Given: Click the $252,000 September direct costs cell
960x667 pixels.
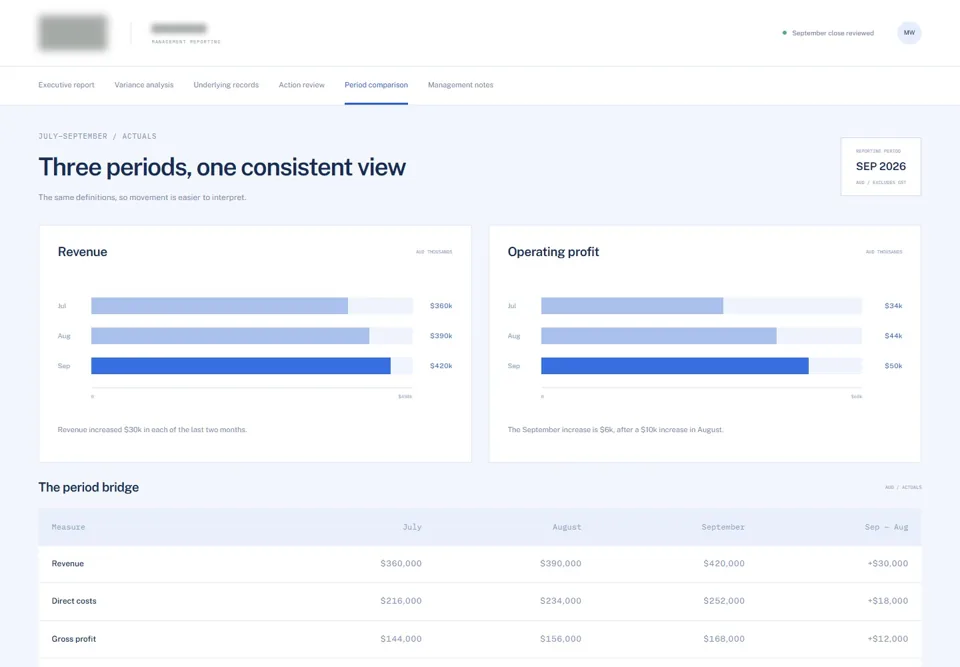Looking at the screenshot, I should (x=724, y=601).
